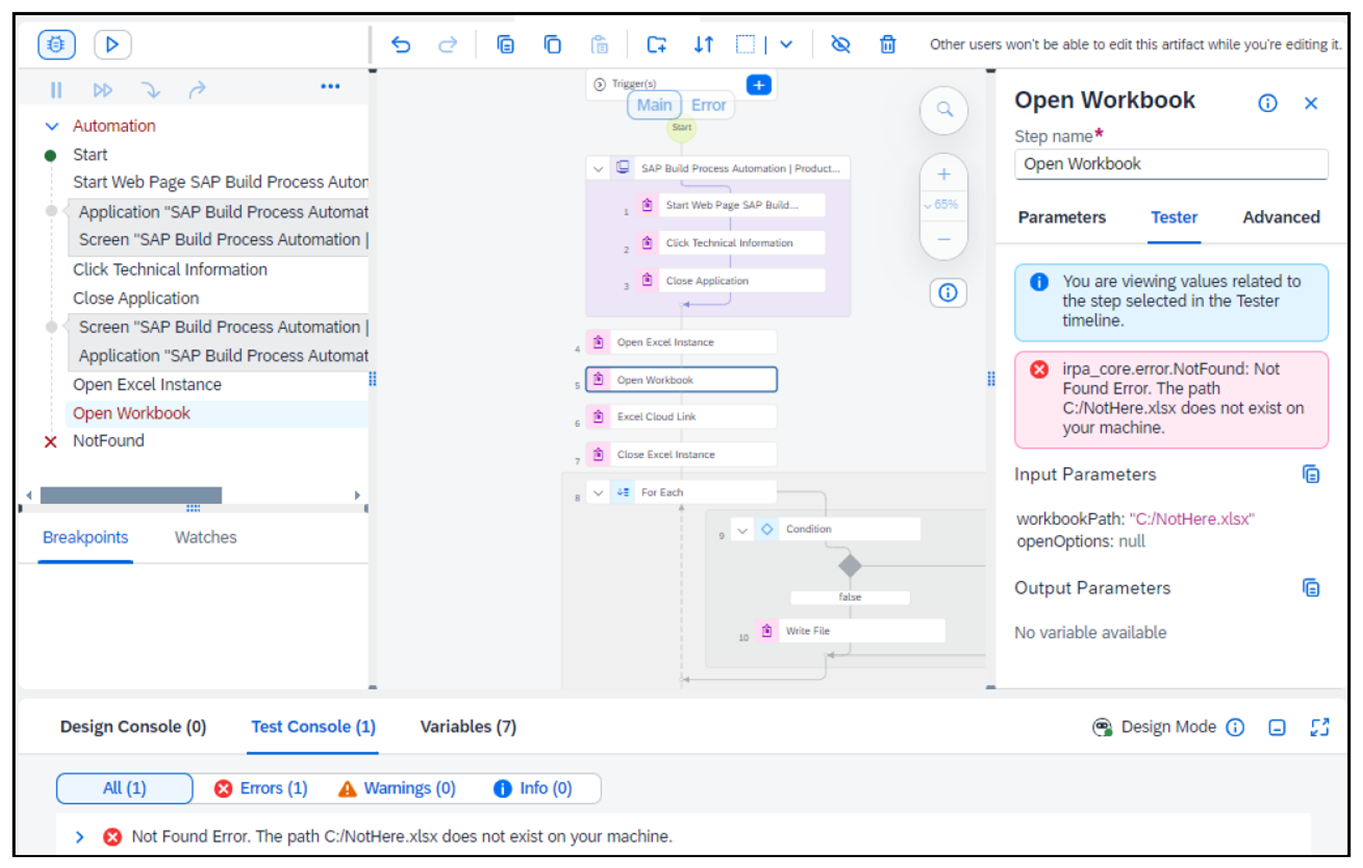Click the add group toolbar icon
1363x868 pixels.
656,45
